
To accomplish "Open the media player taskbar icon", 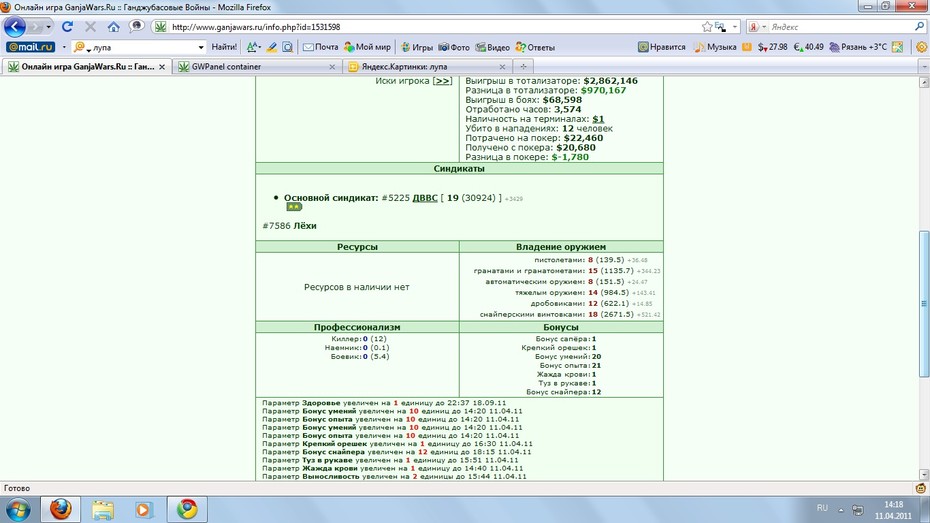I will (144, 509).
